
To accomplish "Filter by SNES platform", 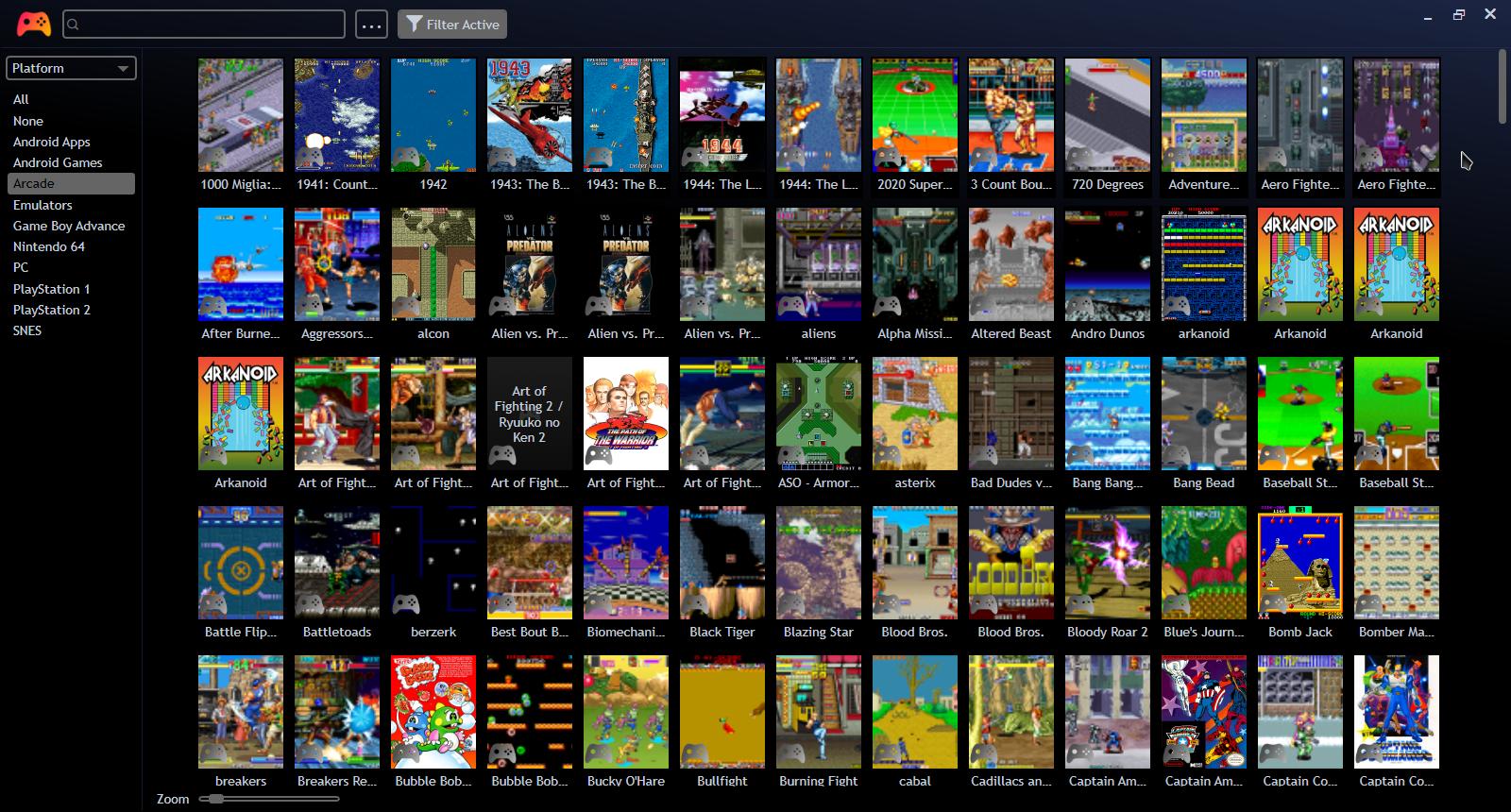I will [x=71, y=330].
